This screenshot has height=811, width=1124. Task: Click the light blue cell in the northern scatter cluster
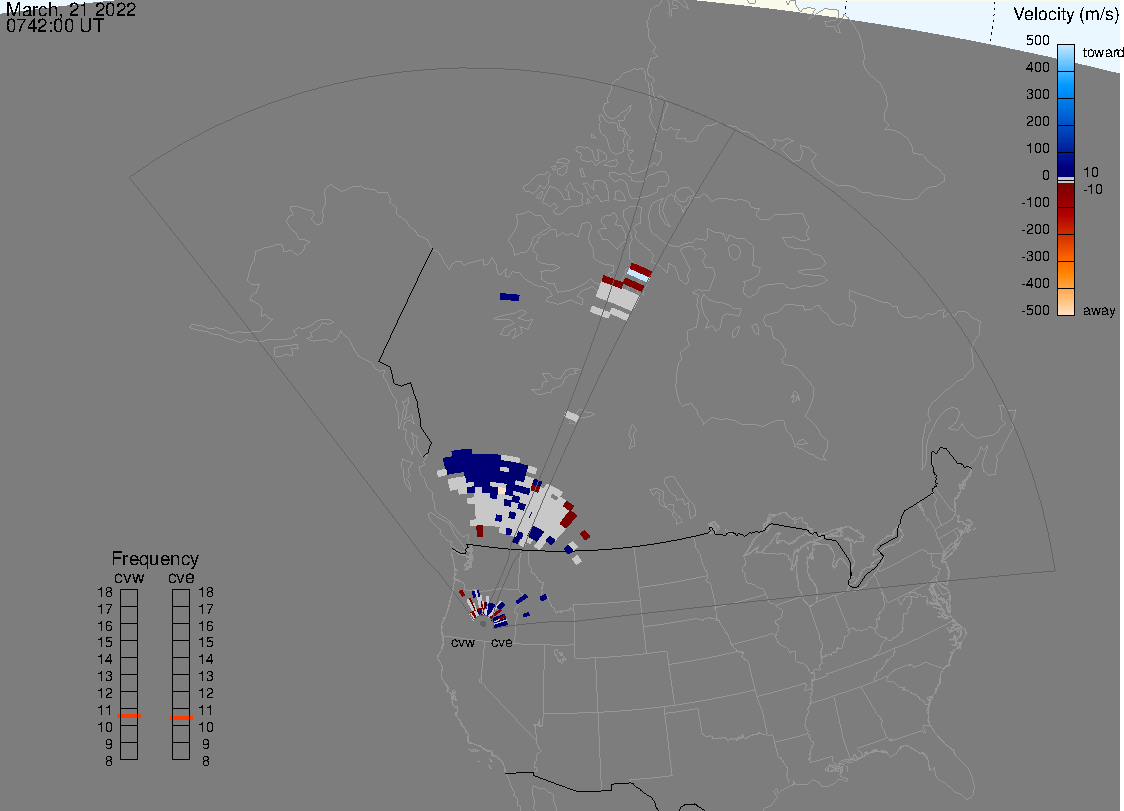[x=638, y=277]
